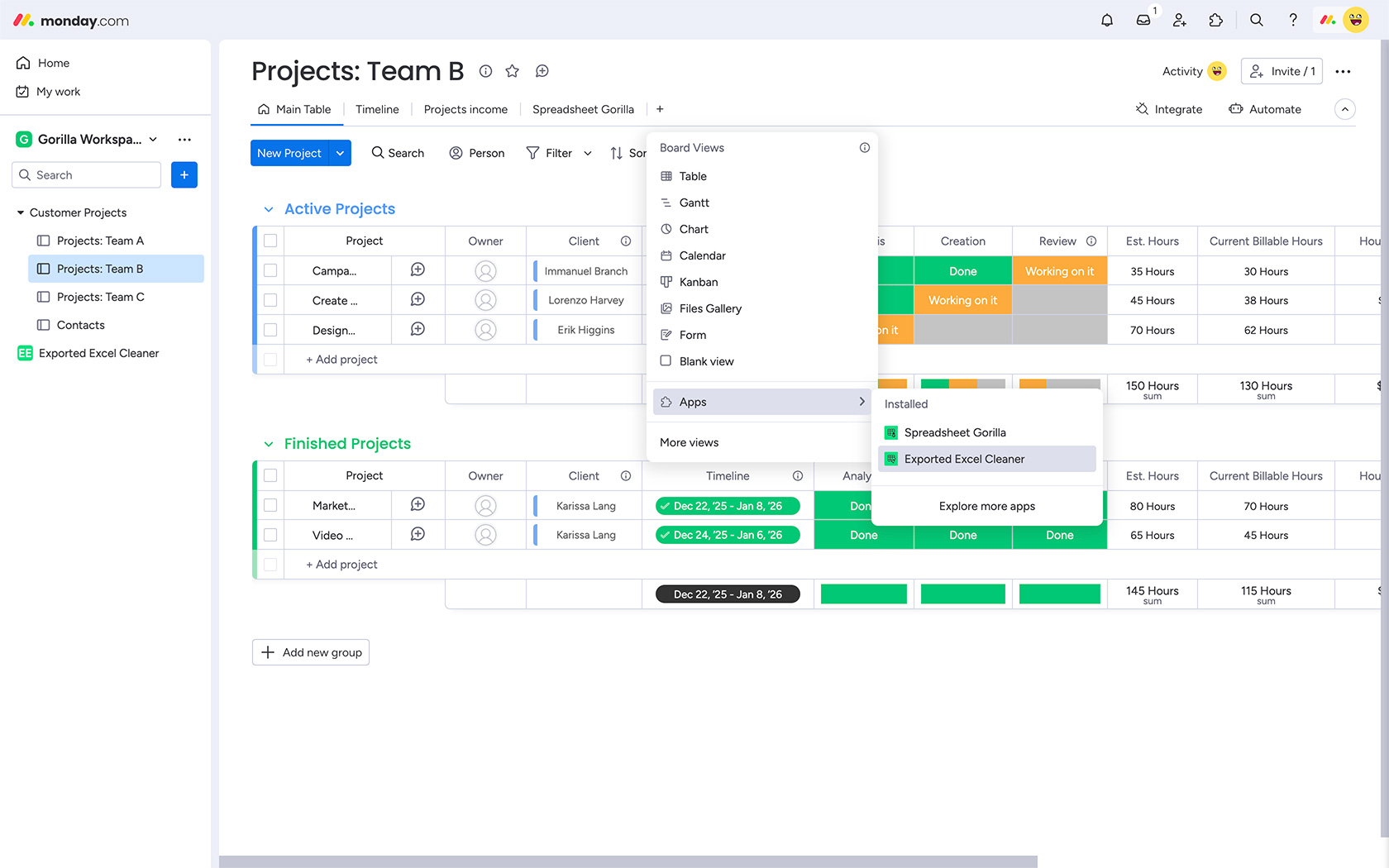Image resolution: width=1389 pixels, height=868 pixels.
Task: Collapse the Active Projects group
Action: click(269, 209)
